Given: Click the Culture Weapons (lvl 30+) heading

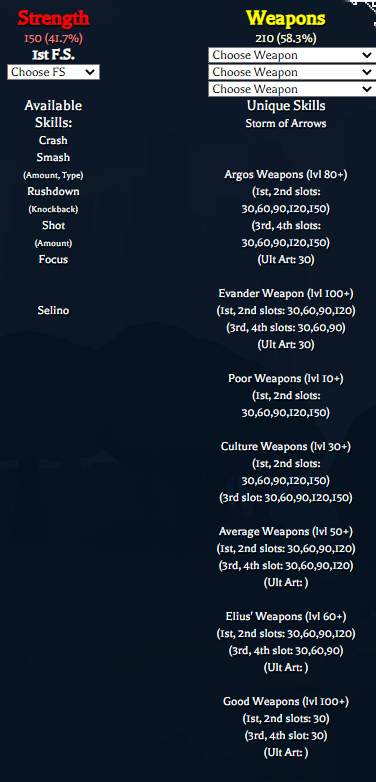Looking at the screenshot, I should click(x=286, y=446).
